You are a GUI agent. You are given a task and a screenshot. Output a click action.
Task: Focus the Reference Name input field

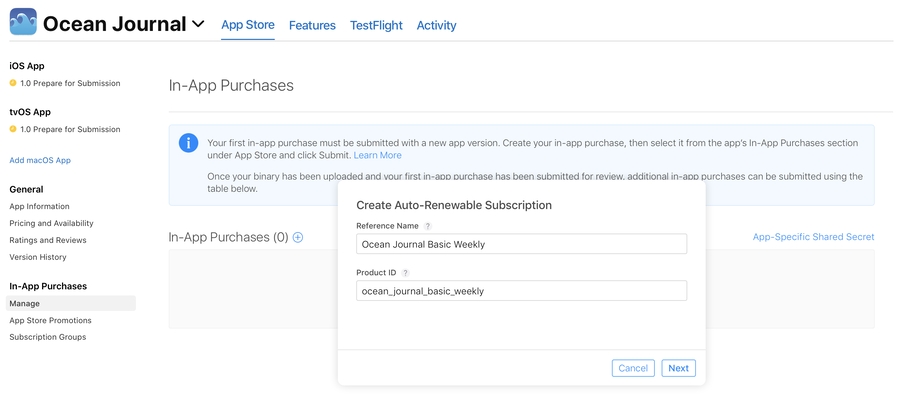[521, 244]
